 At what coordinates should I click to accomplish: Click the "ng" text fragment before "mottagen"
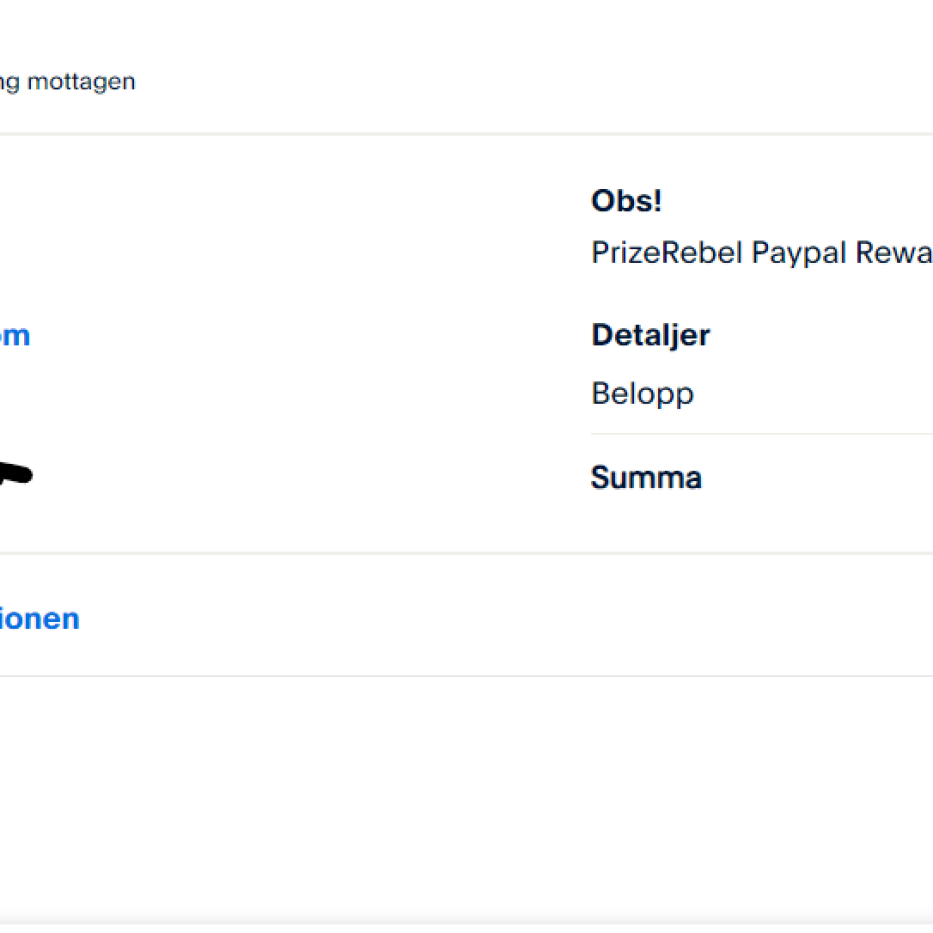click(9, 83)
